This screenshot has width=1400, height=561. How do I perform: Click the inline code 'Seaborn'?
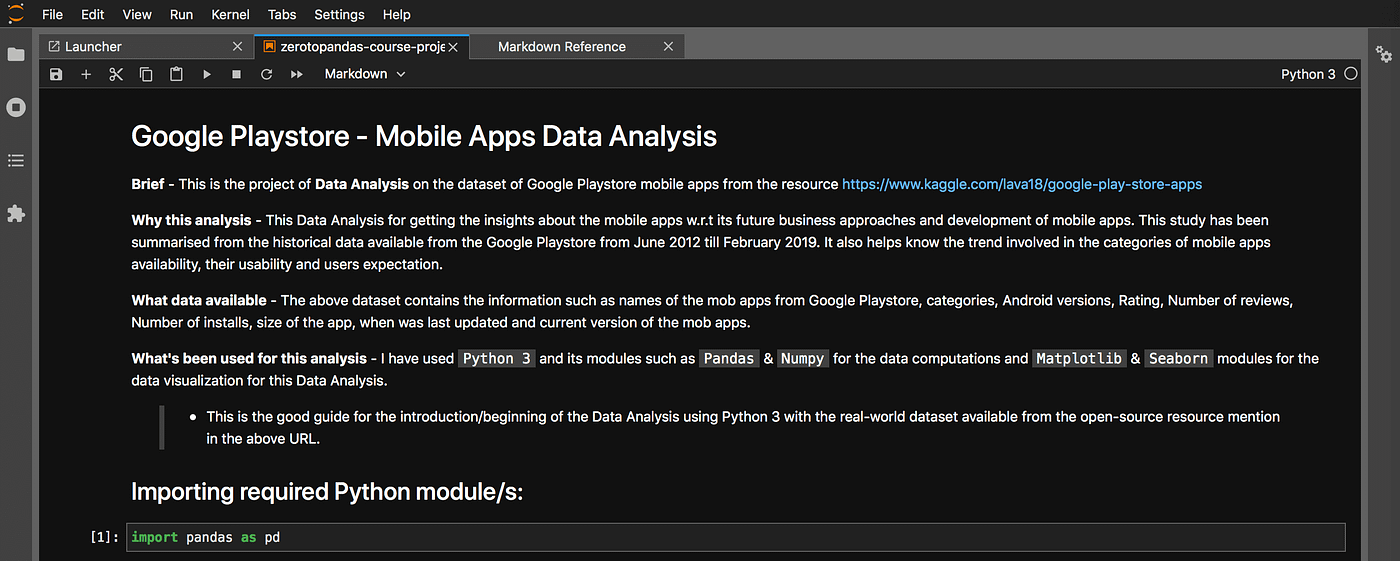pos(1179,358)
